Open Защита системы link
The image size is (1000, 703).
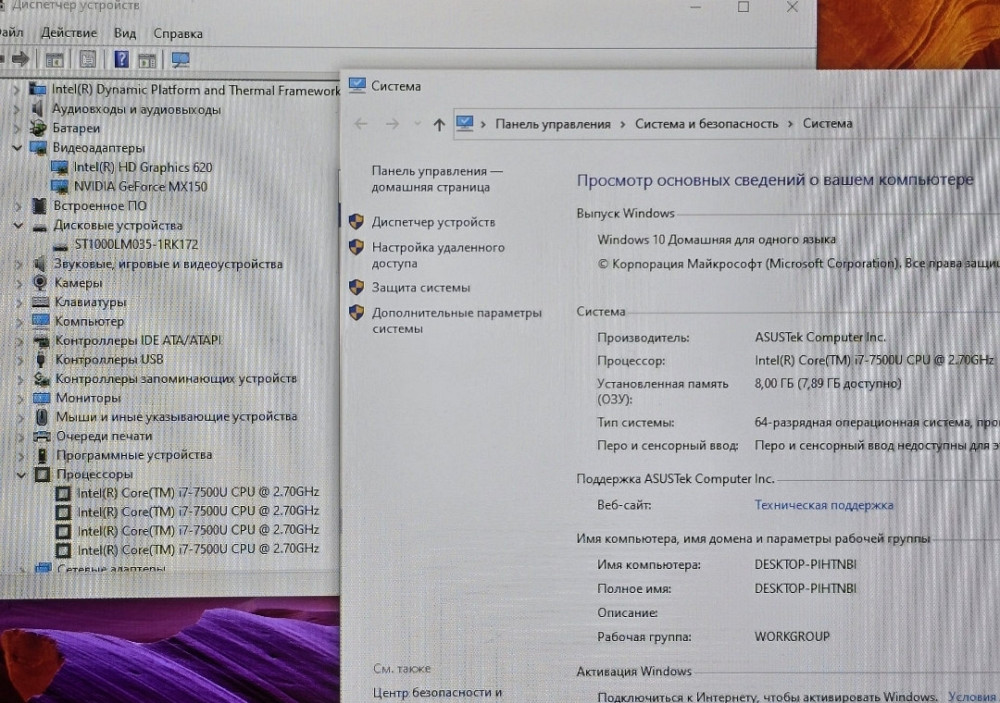421,288
